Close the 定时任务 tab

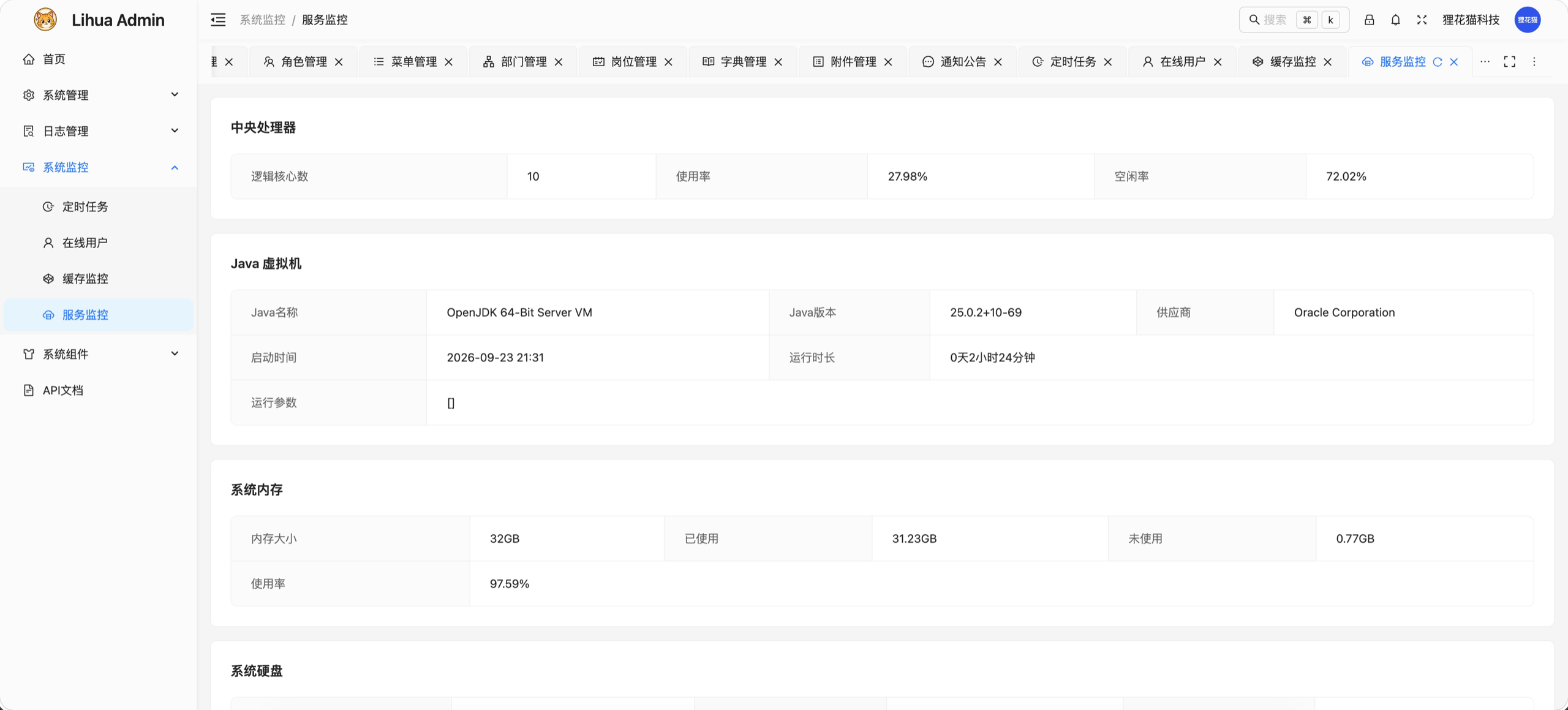(x=1108, y=62)
